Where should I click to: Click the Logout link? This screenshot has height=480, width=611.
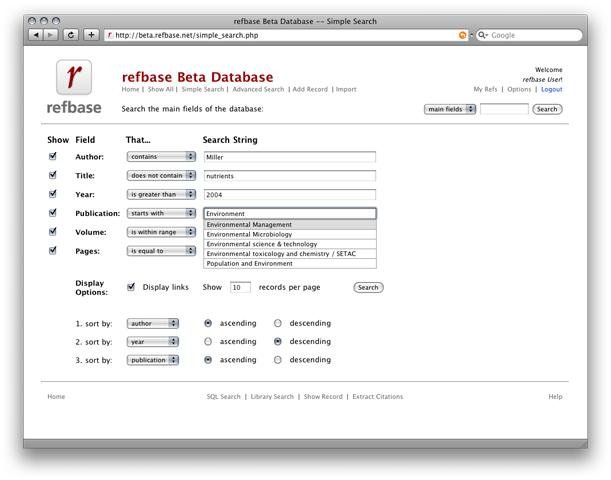551,89
